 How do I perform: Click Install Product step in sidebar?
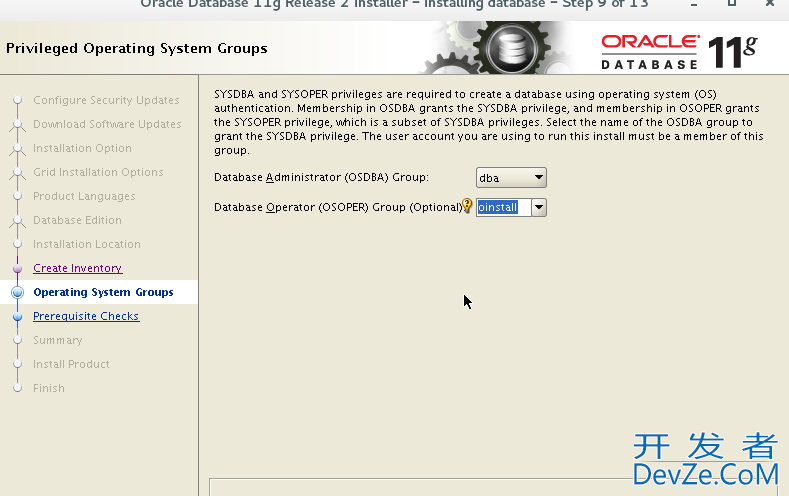[71, 364]
